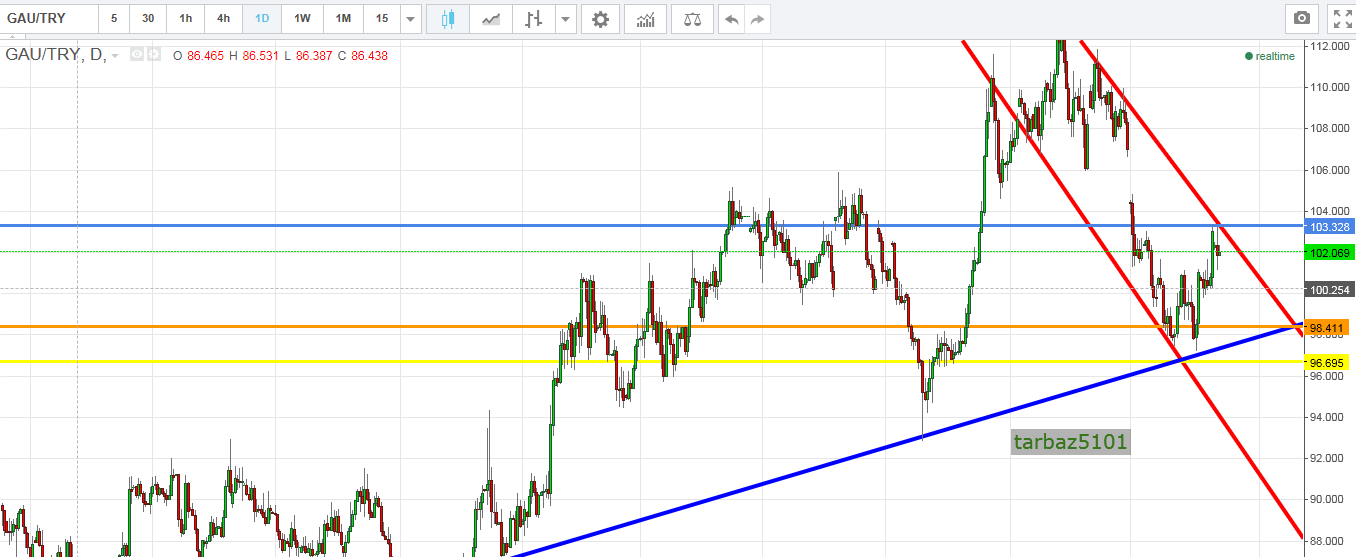Screen dimensions: 1356x557
Task: Click the 103.328 blue price label
Action: (x=1330, y=226)
